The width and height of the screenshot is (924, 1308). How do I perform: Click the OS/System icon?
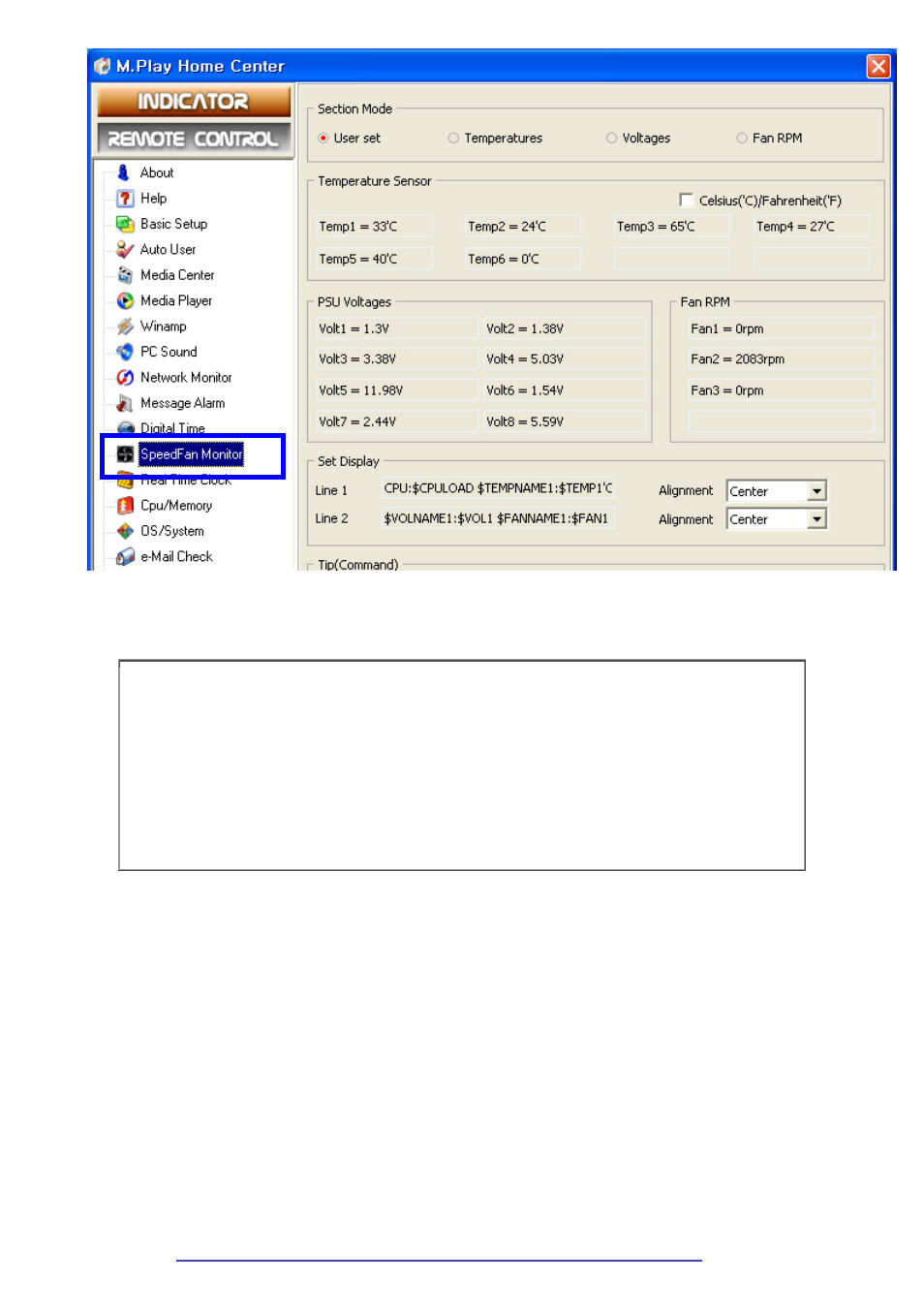click(x=125, y=531)
